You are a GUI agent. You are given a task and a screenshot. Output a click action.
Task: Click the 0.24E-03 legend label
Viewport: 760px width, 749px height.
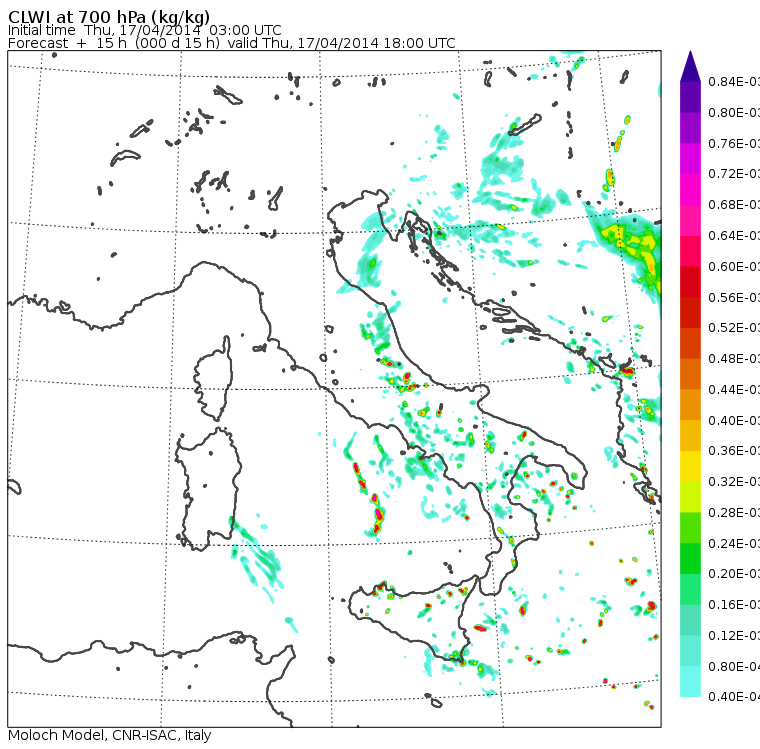[734, 543]
